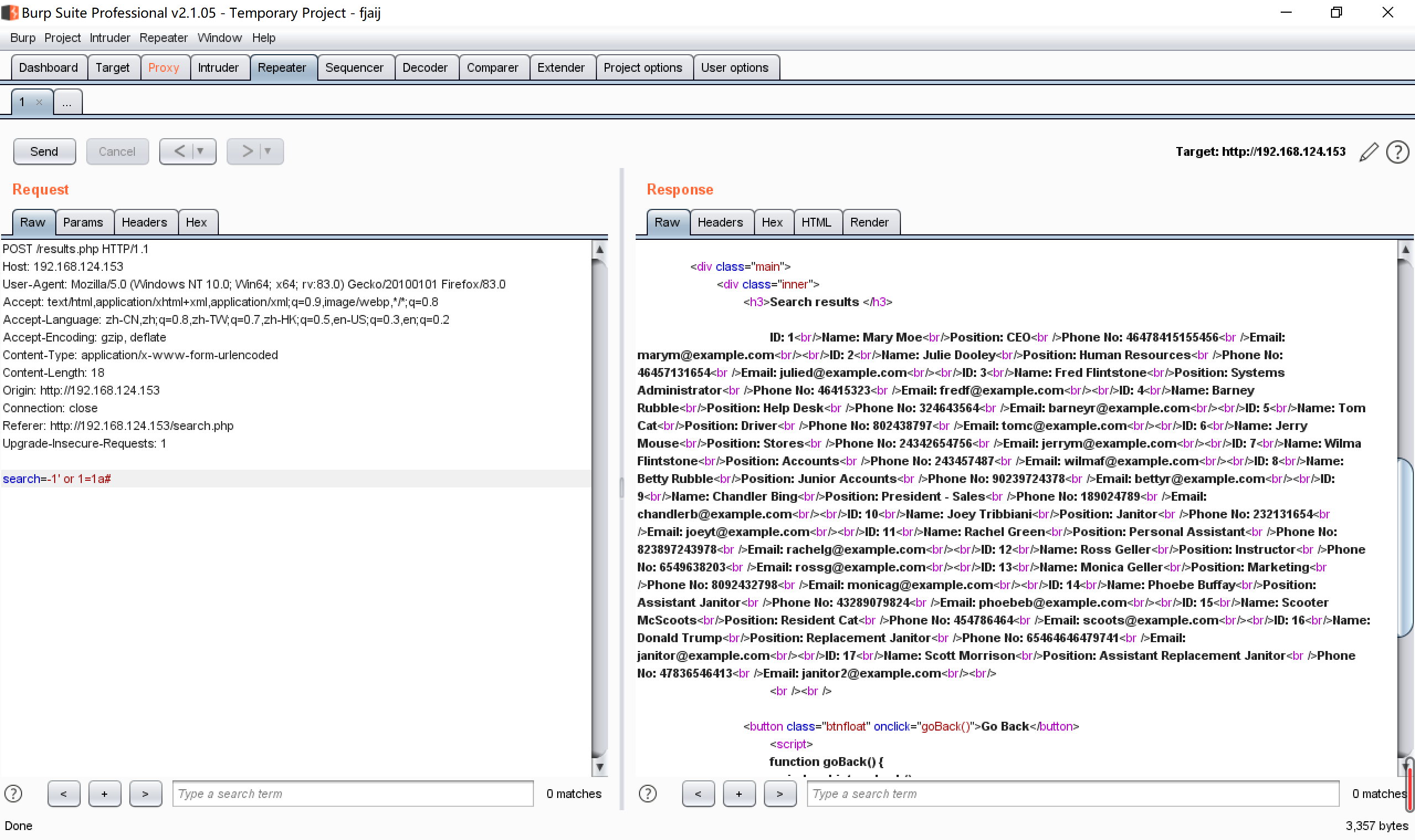This screenshot has width=1415, height=840.
Task: Click the response pane scrollbar thumb
Action: click(x=1405, y=547)
